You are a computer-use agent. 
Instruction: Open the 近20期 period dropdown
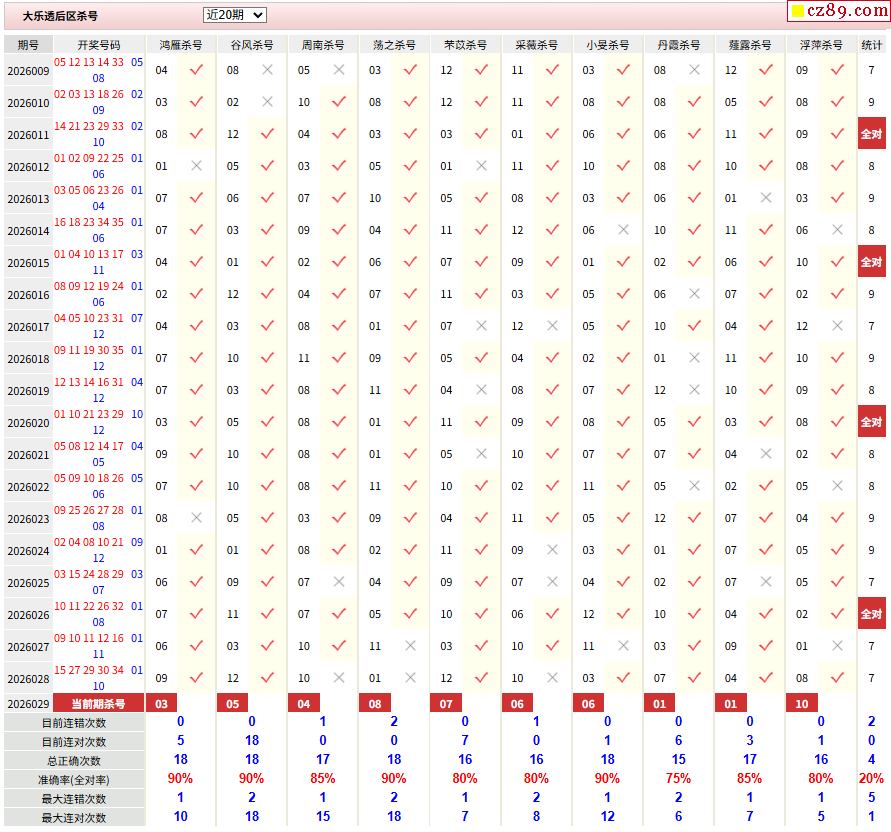tap(234, 15)
